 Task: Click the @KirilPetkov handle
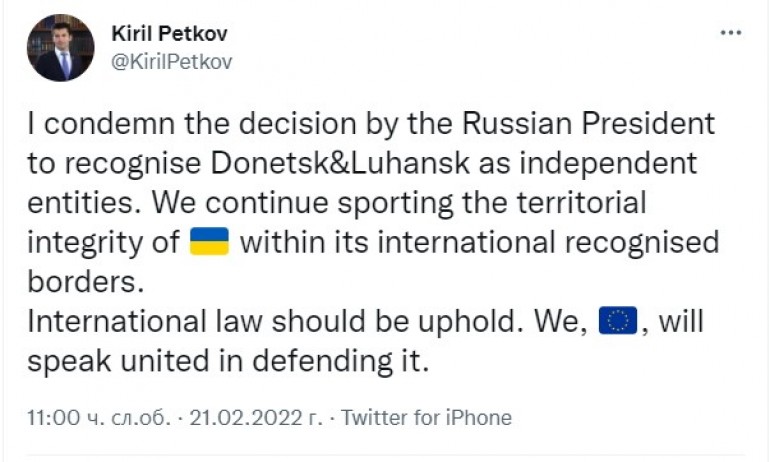coord(171,61)
